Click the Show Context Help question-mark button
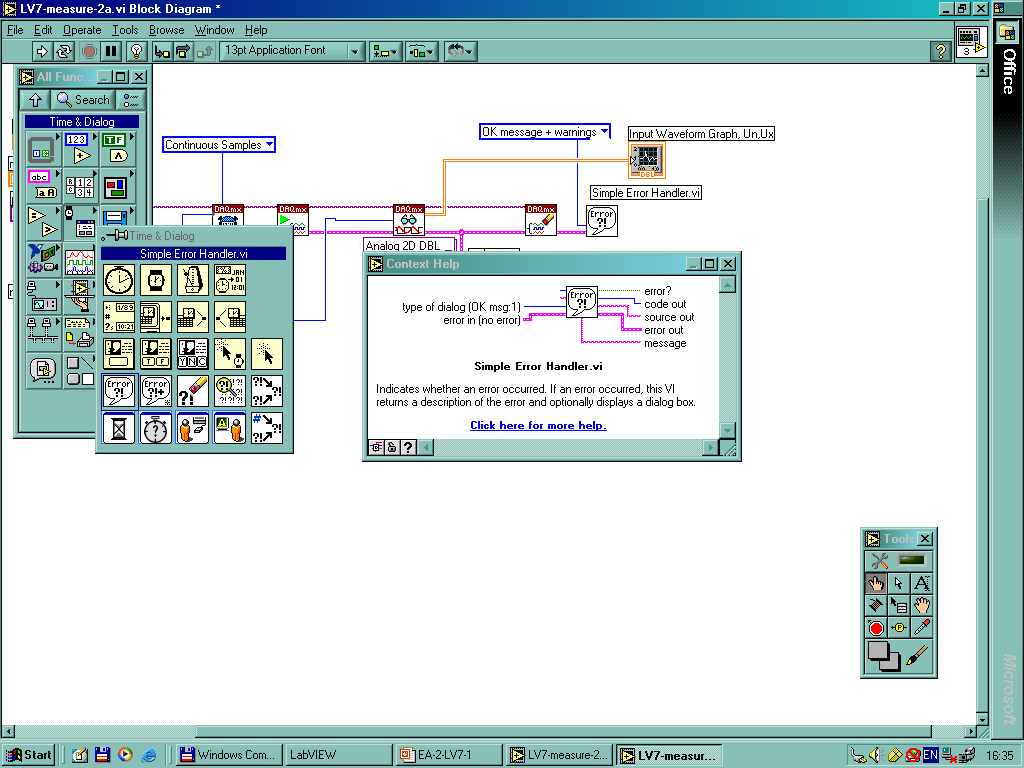1024x768 pixels. [940, 51]
